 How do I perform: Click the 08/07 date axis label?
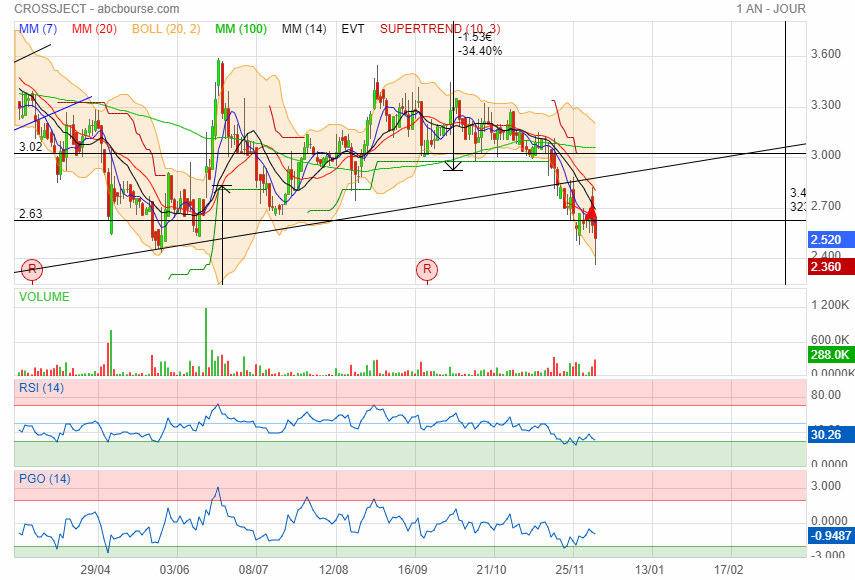click(254, 570)
